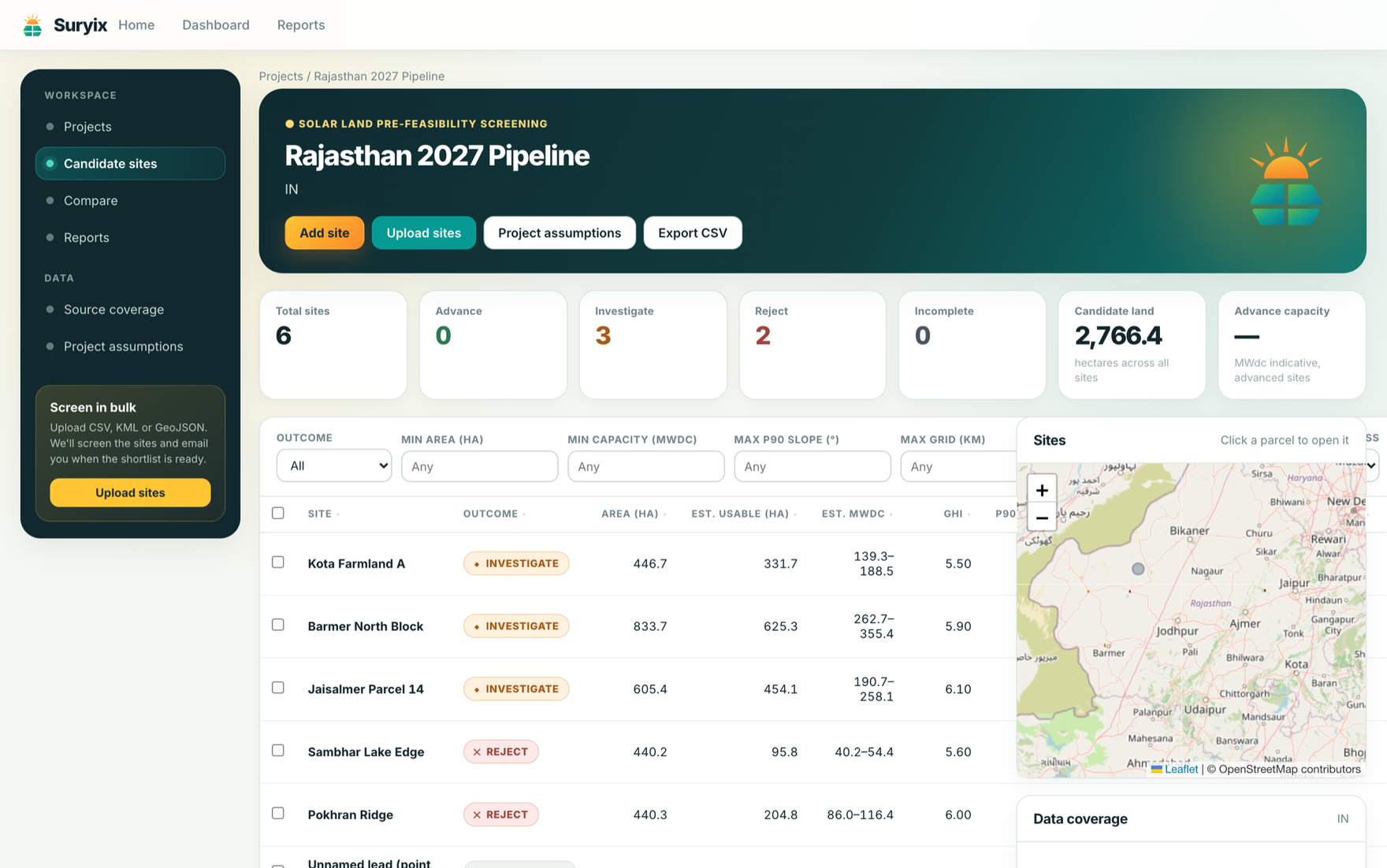The width and height of the screenshot is (1387, 868).
Task: Focus the Max P90 Slope field
Action: point(812,466)
